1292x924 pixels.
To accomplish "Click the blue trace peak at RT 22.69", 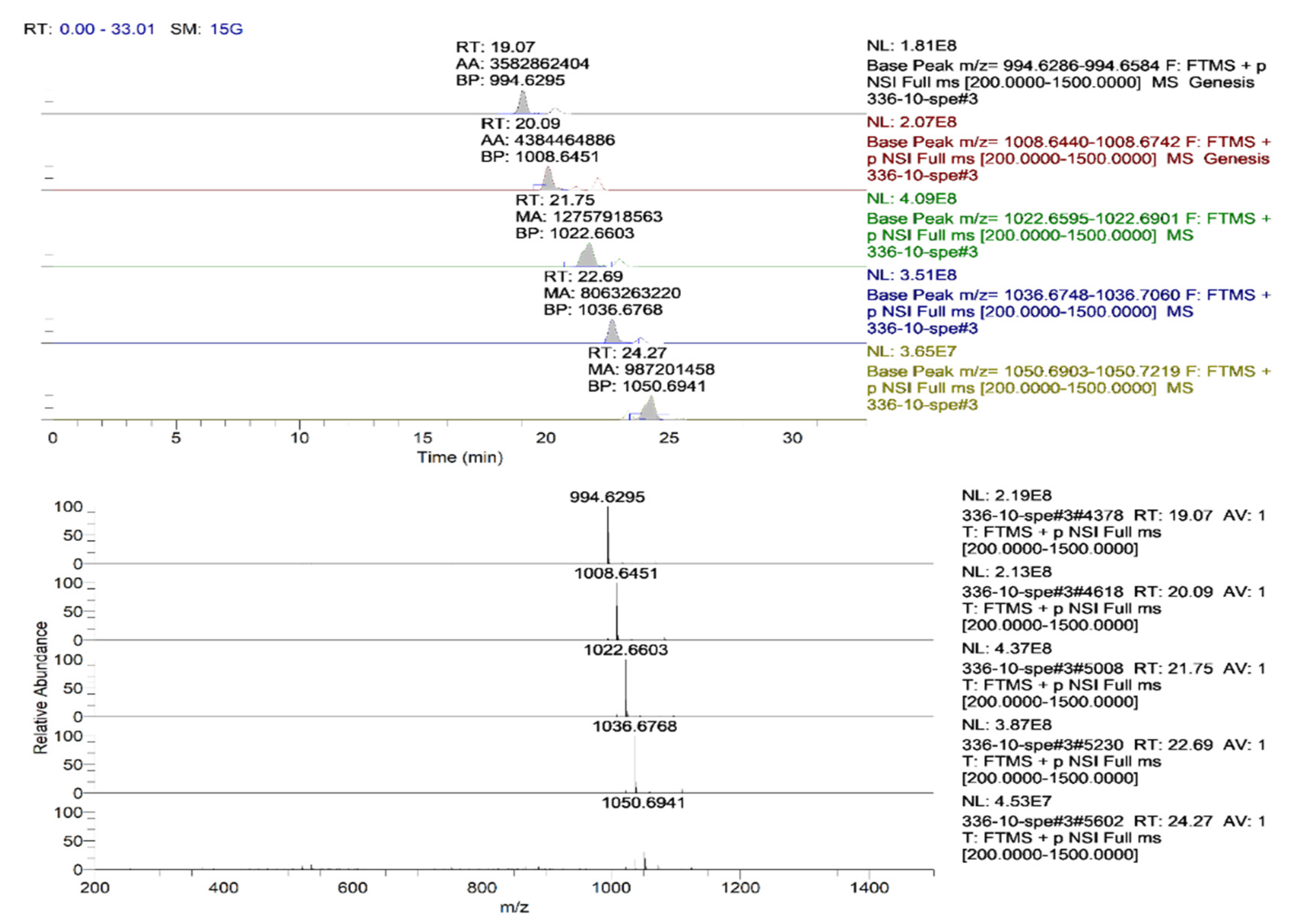I will (x=611, y=332).
